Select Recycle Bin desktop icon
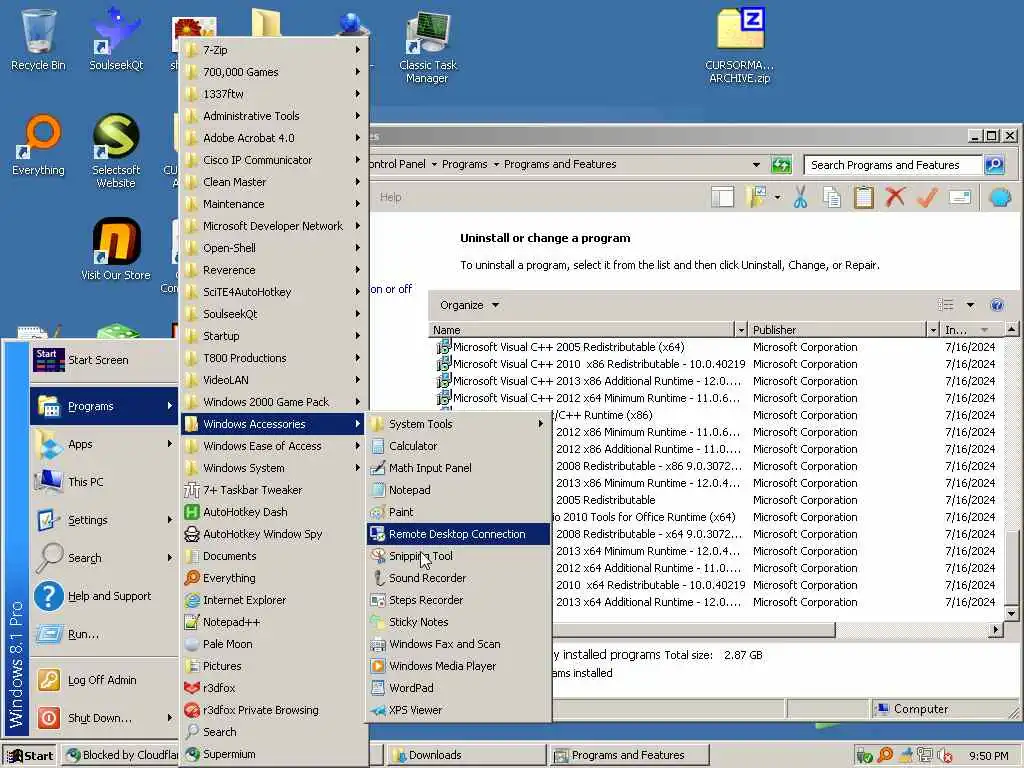The height and width of the screenshot is (768, 1024). point(39,39)
